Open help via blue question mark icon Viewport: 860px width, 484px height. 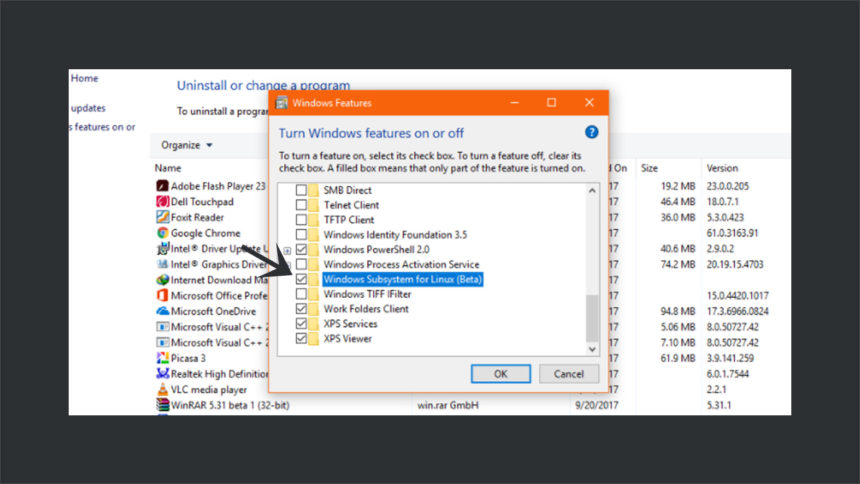(591, 132)
